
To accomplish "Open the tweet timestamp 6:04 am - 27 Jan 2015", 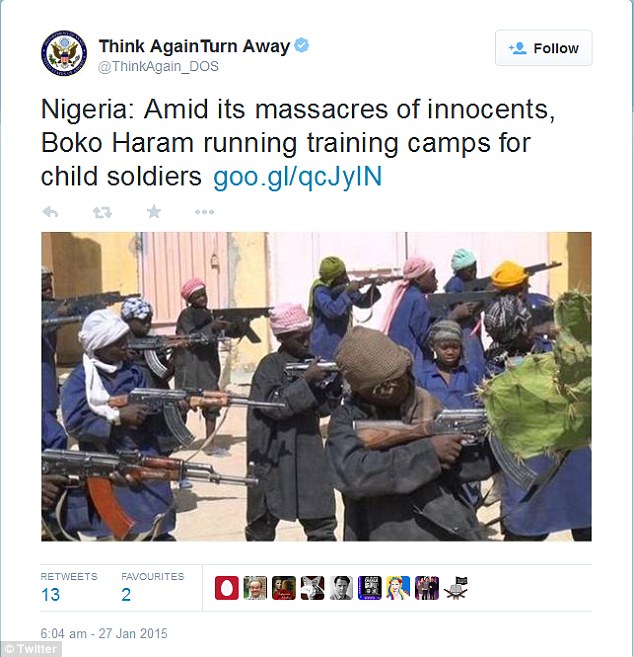I will tap(104, 633).
